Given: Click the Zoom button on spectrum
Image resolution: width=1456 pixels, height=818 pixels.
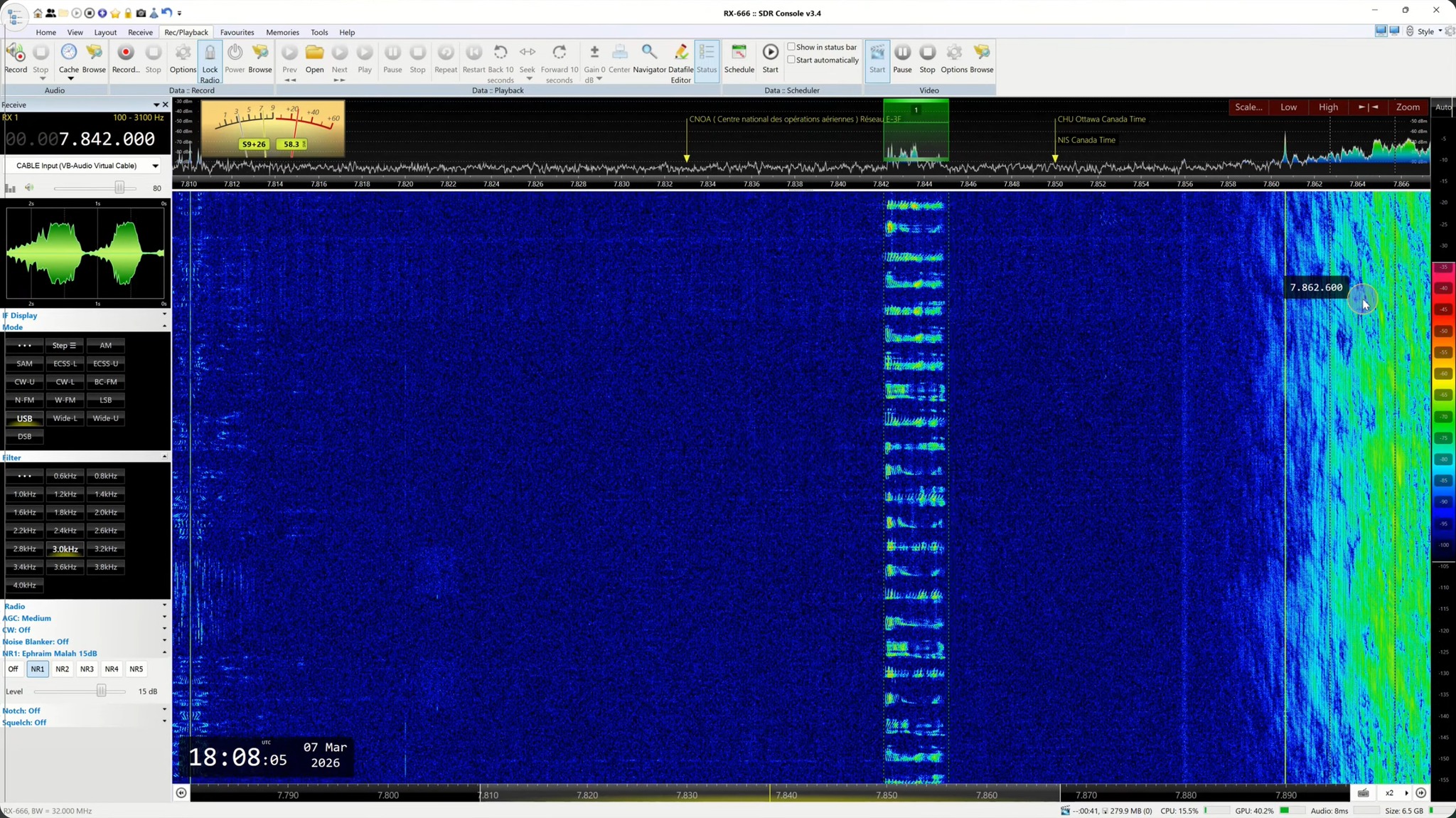Looking at the screenshot, I should [x=1408, y=107].
